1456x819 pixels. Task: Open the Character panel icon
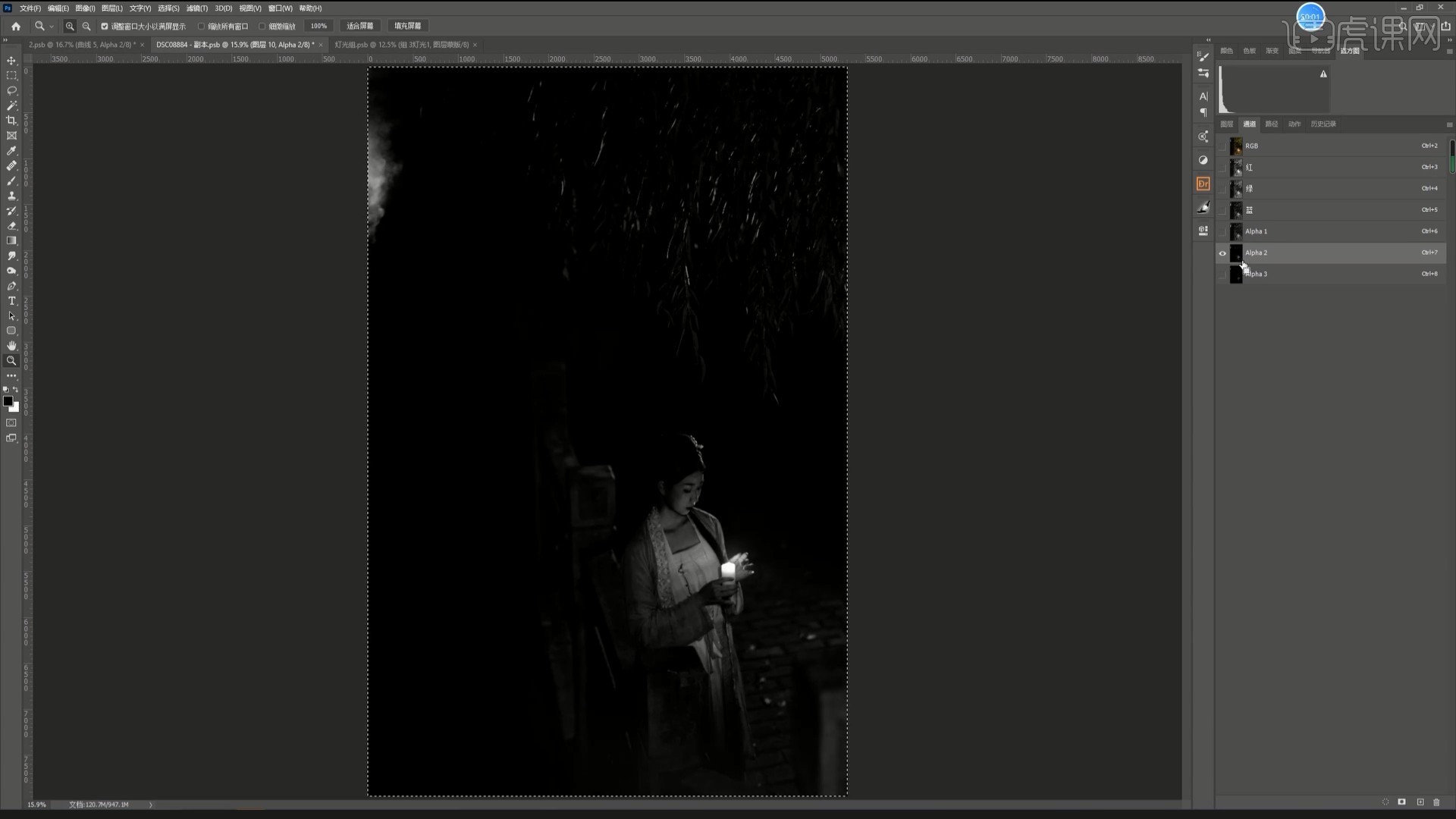click(x=1203, y=96)
